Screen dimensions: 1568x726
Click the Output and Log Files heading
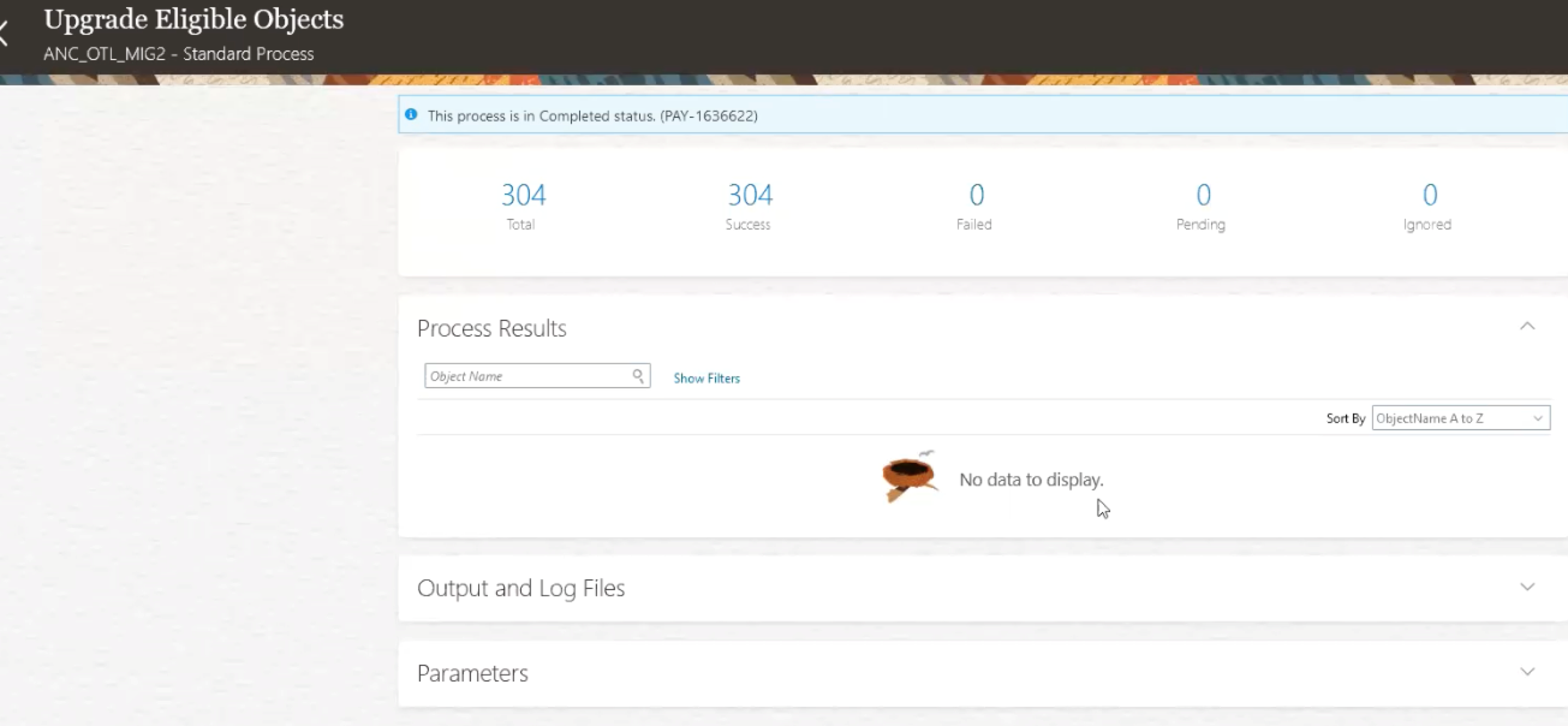click(x=520, y=588)
